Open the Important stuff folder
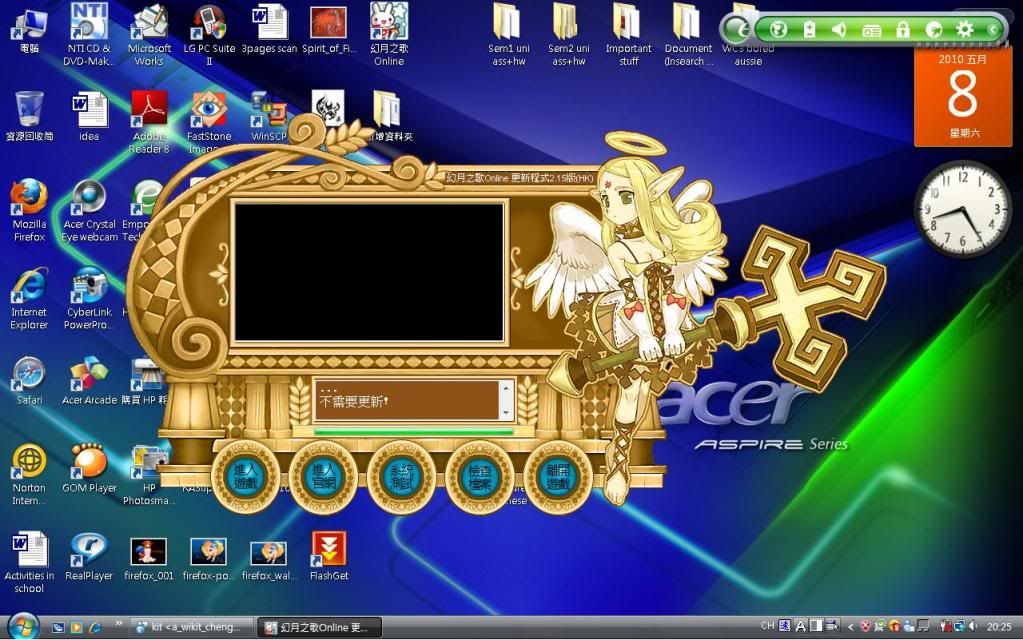Screen dimensions: 1023x640 (x=628, y=35)
